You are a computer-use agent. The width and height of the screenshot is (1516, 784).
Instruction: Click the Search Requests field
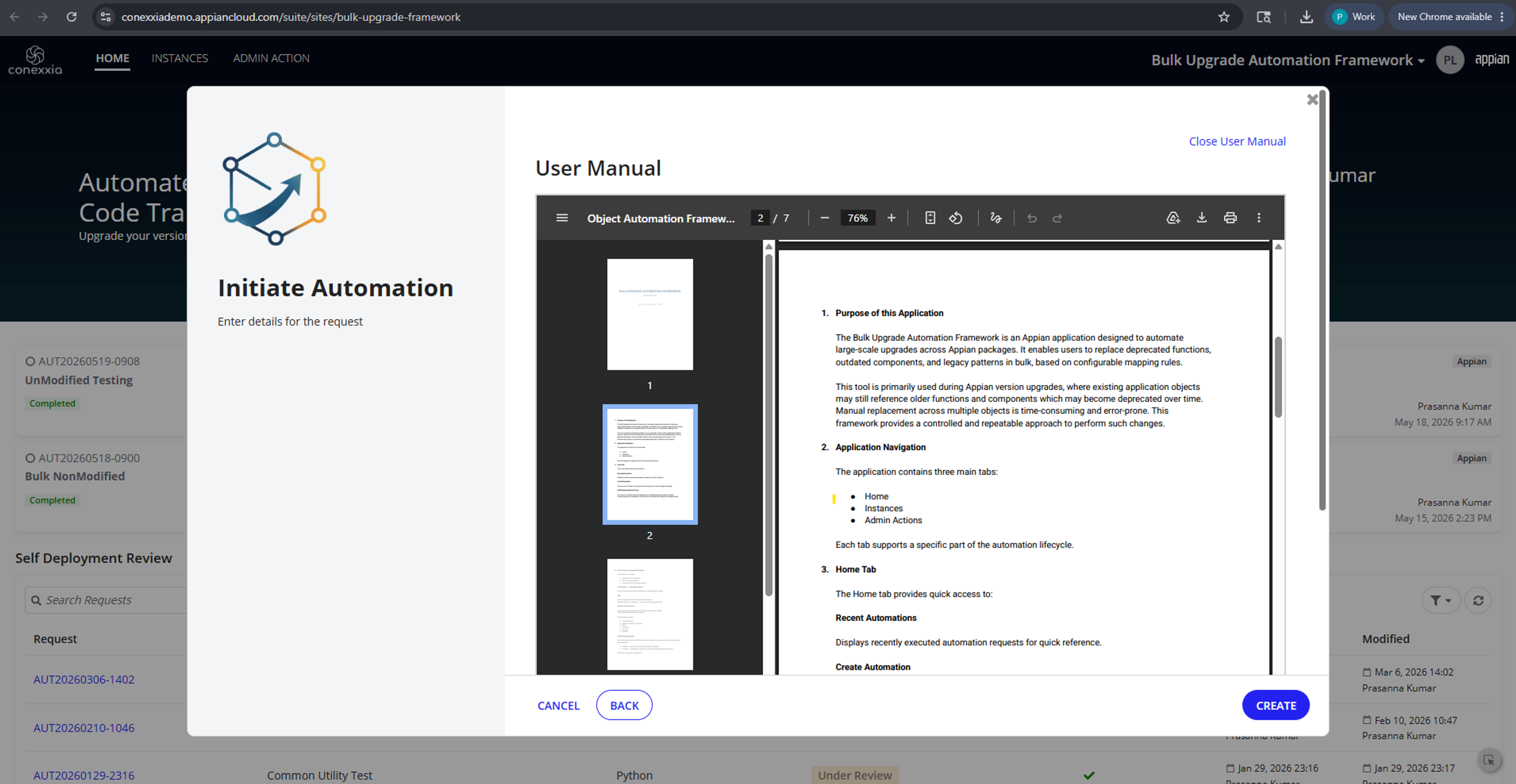pyautogui.click(x=106, y=600)
